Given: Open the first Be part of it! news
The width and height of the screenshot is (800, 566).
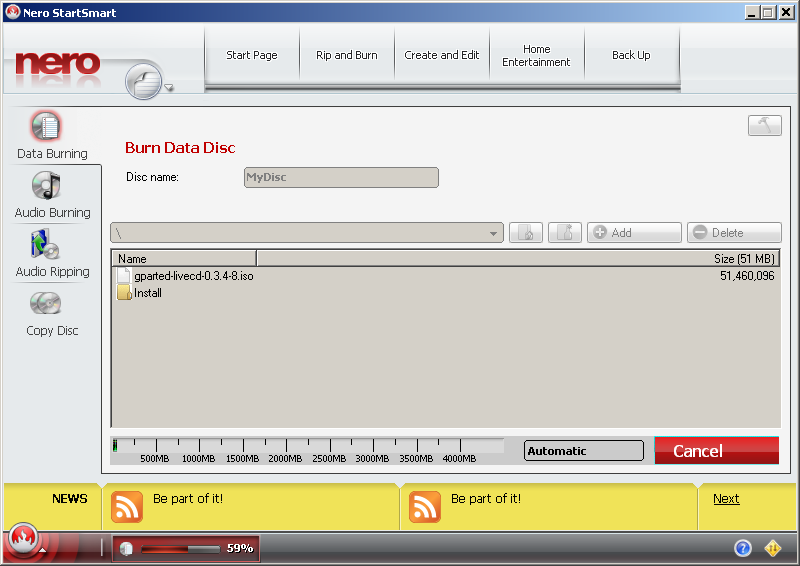Looking at the screenshot, I should pos(188,499).
